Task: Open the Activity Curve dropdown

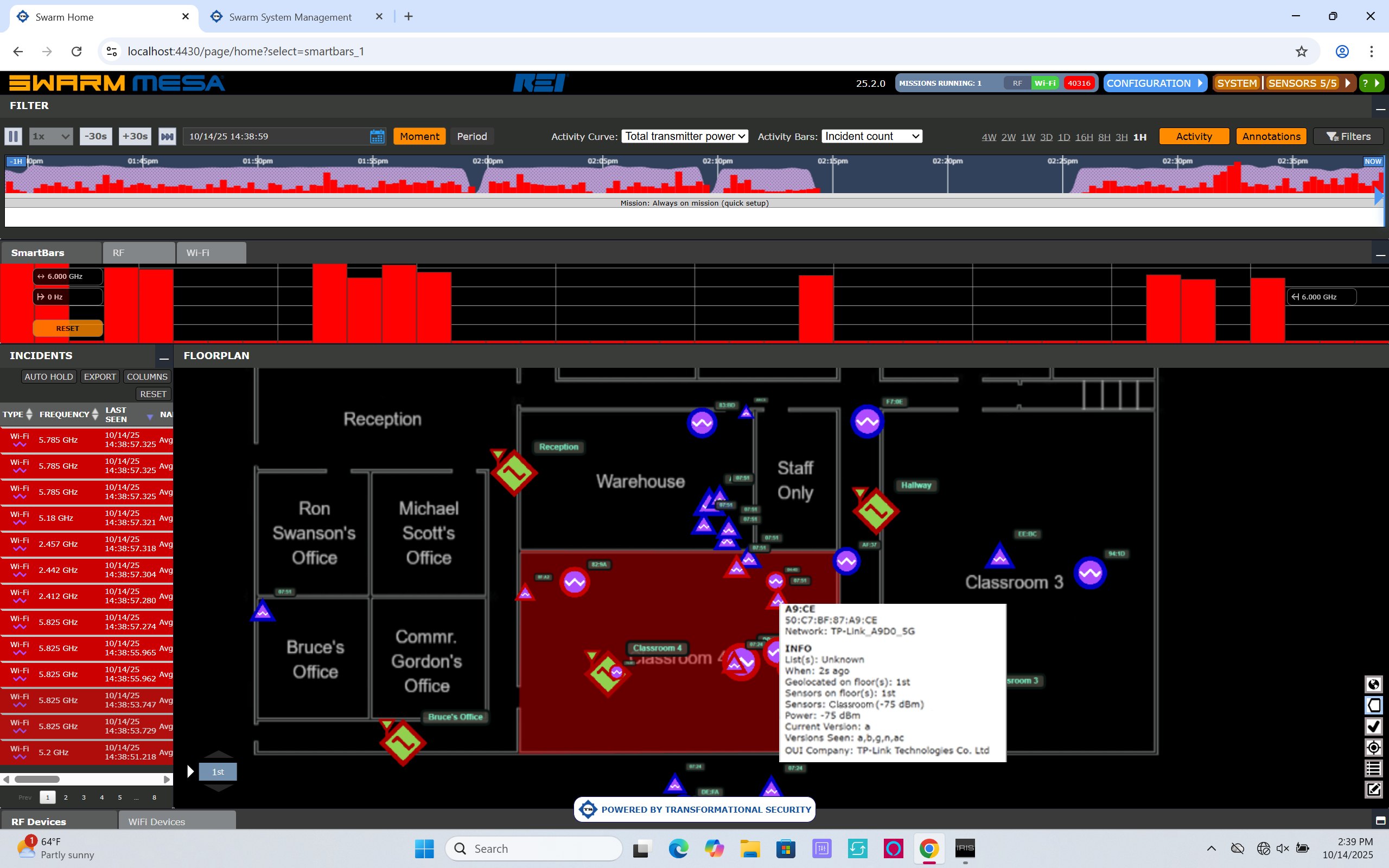Action: point(685,136)
